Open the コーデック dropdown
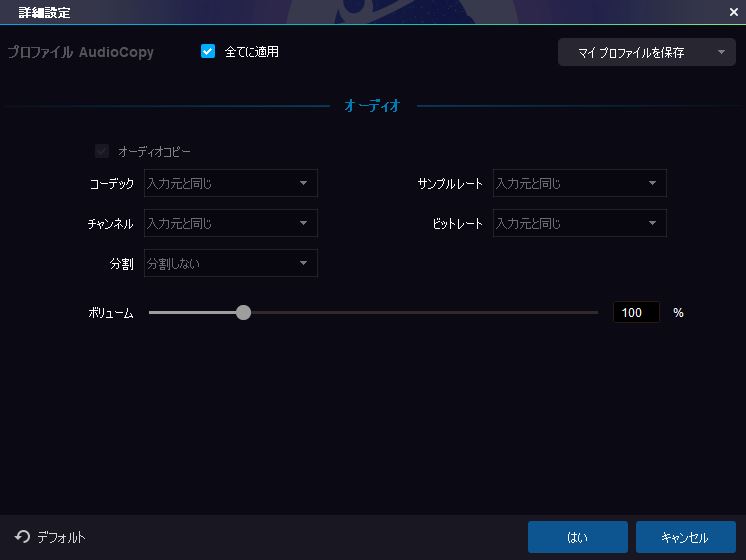Screen dimensions: 746x560 pyautogui.click(x=231, y=183)
